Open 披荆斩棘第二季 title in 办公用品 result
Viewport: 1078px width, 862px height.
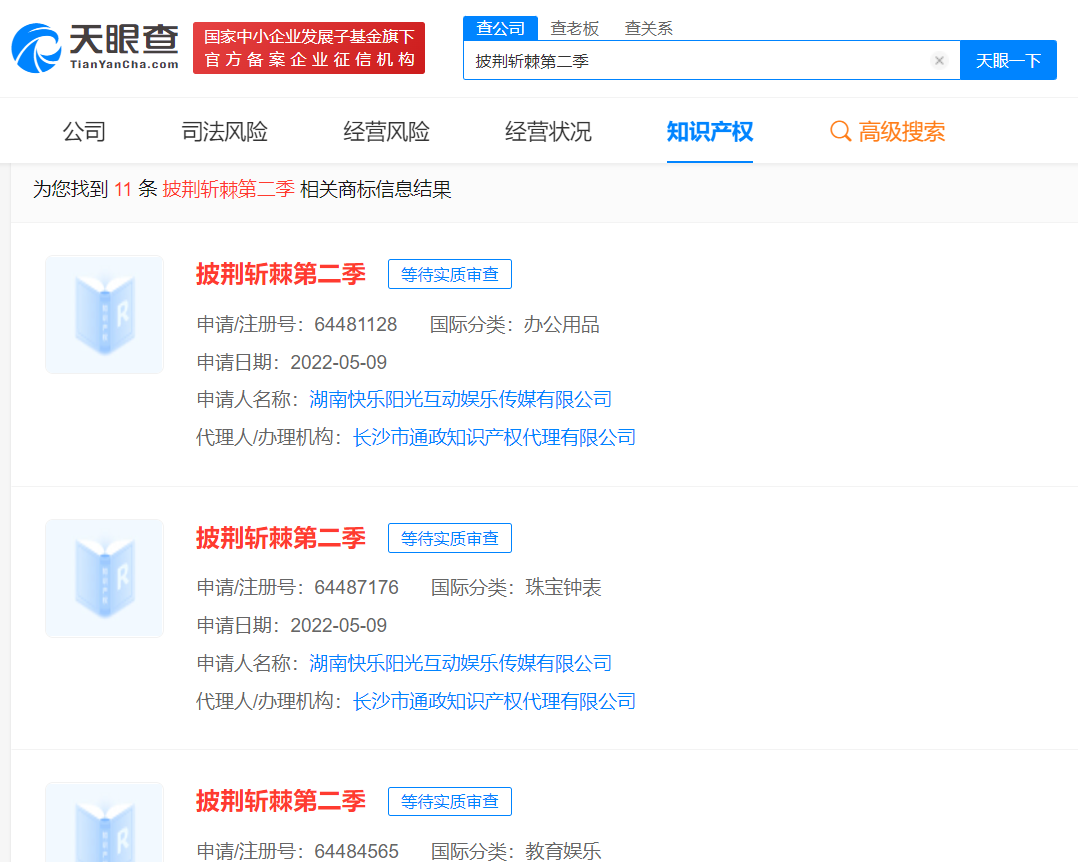pyautogui.click(x=280, y=274)
